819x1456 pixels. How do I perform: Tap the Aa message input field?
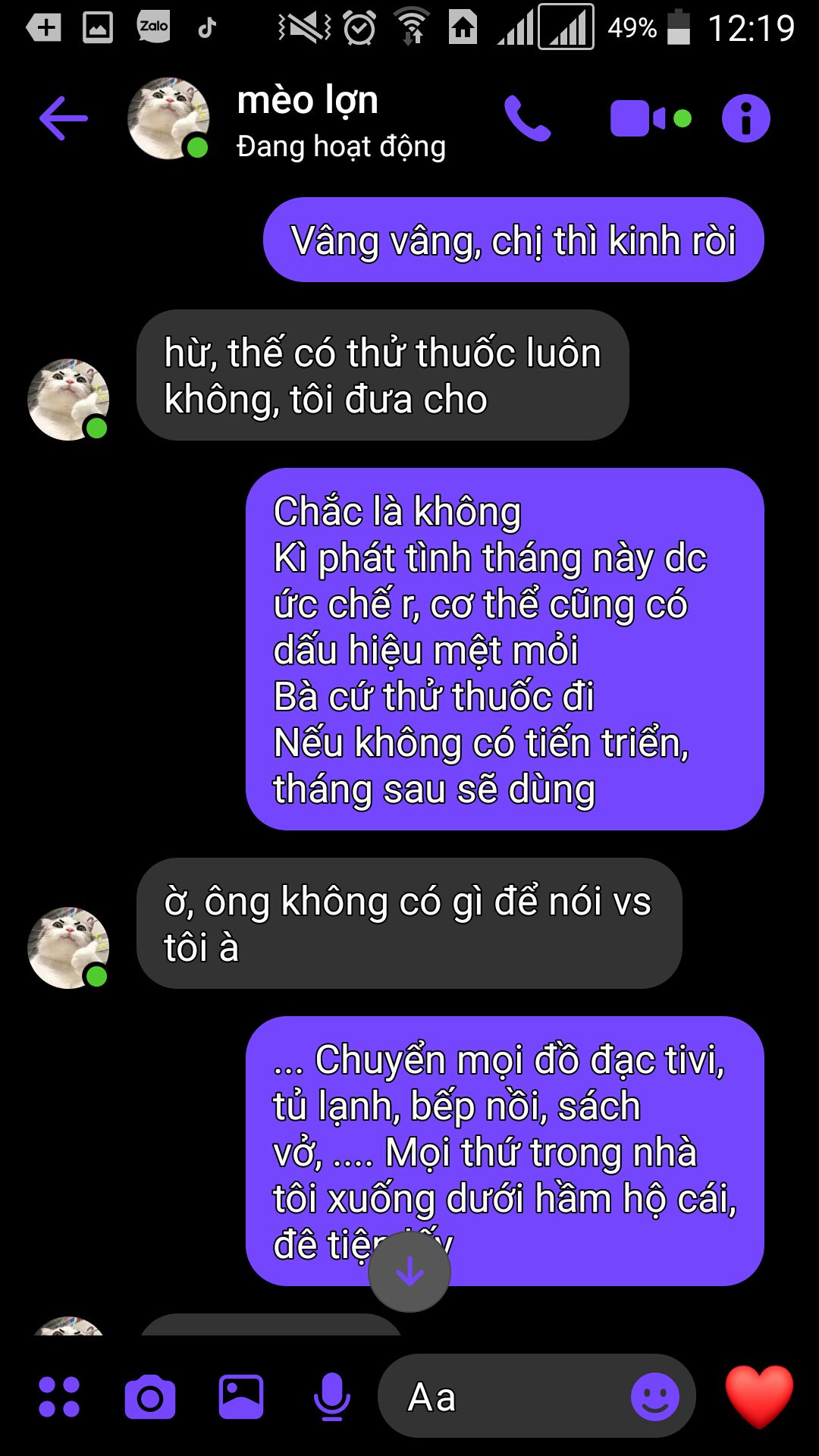pyautogui.click(x=504, y=1397)
